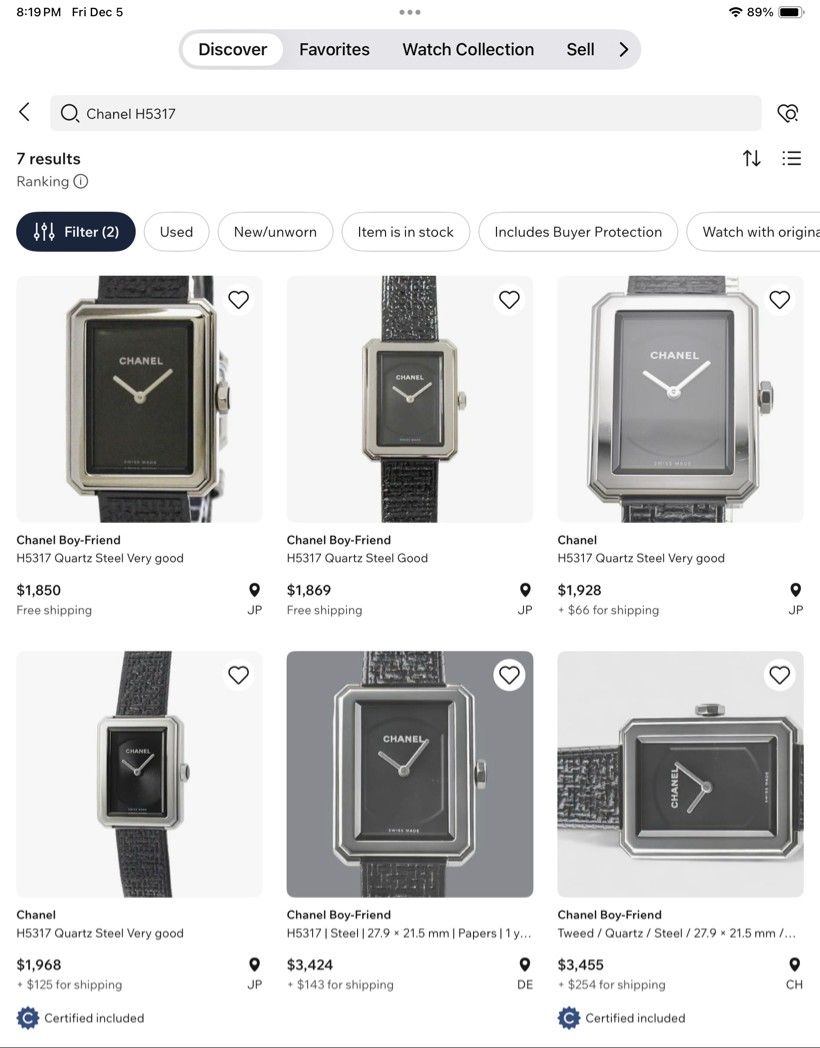Open the three-dot multitasking menu at top

click(x=410, y=12)
